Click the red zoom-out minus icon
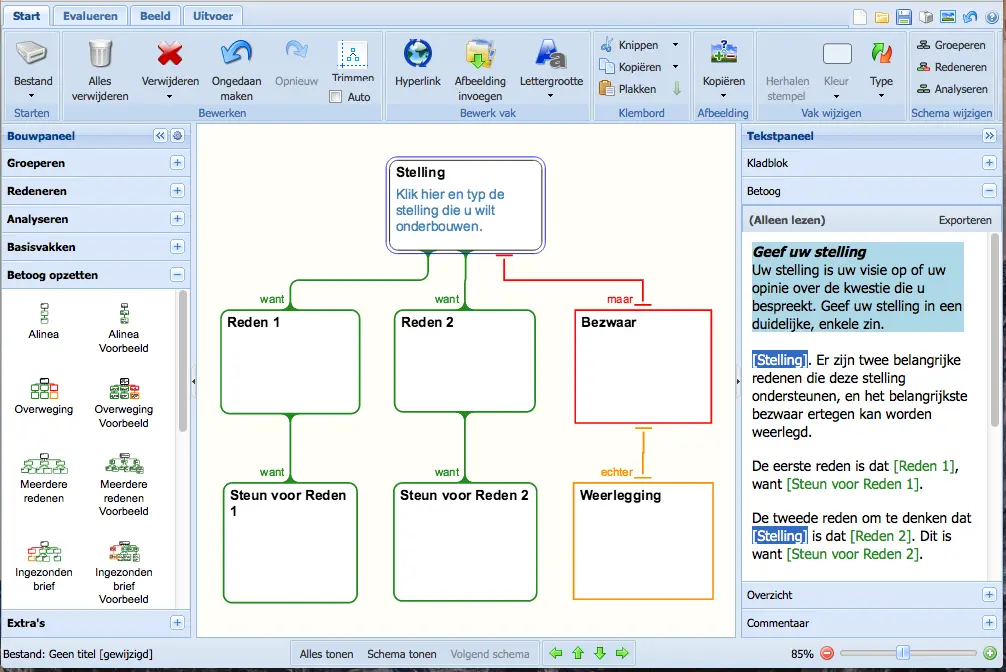Image resolution: width=1006 pixels, height=672 pixels. point(827,653)
